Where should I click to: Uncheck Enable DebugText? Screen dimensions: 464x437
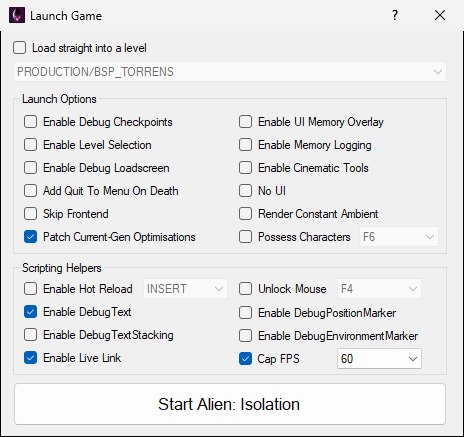coord(30,312)
